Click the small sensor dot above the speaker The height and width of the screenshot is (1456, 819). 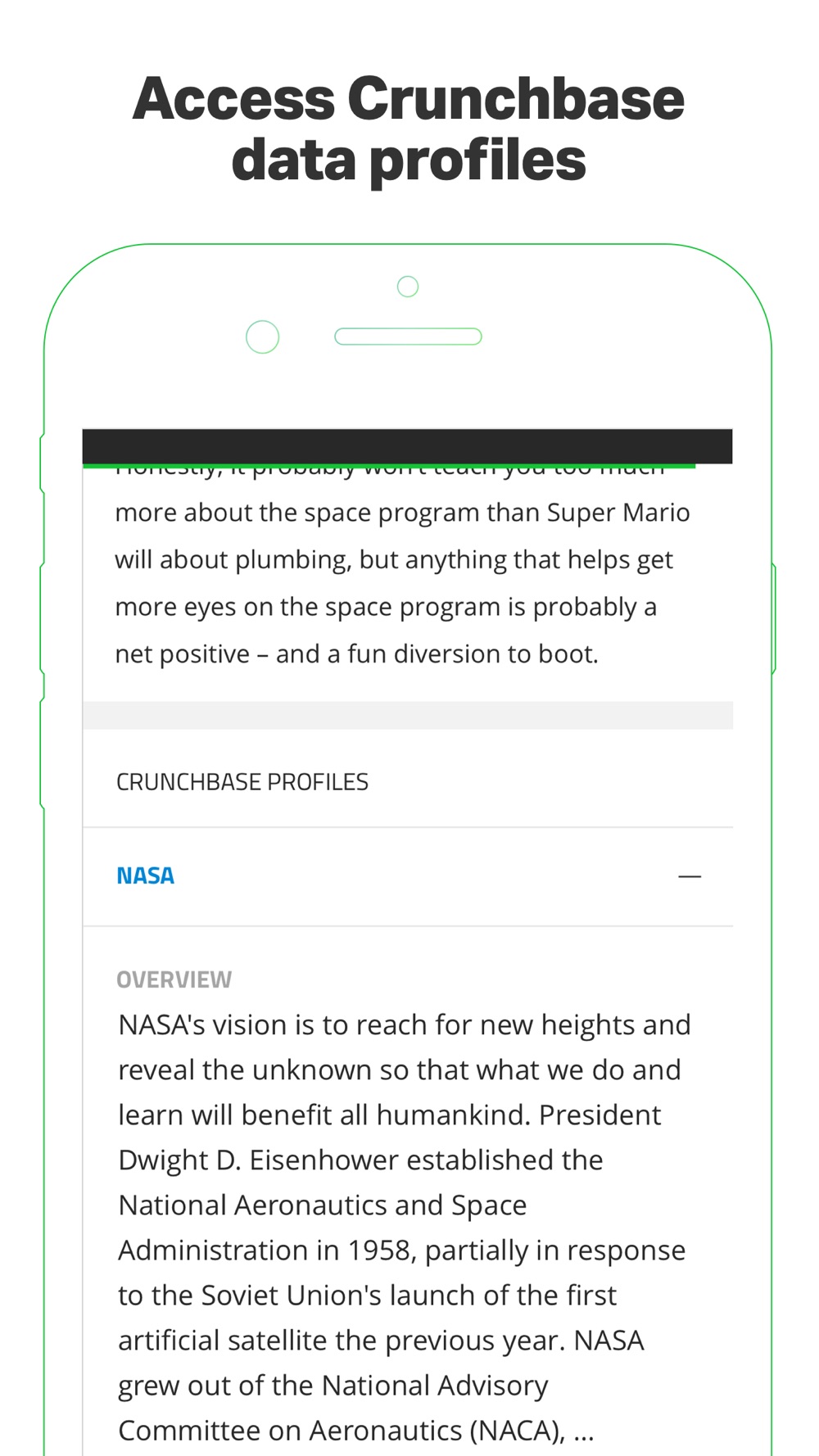pyautogui.click(x=407, y=287)
